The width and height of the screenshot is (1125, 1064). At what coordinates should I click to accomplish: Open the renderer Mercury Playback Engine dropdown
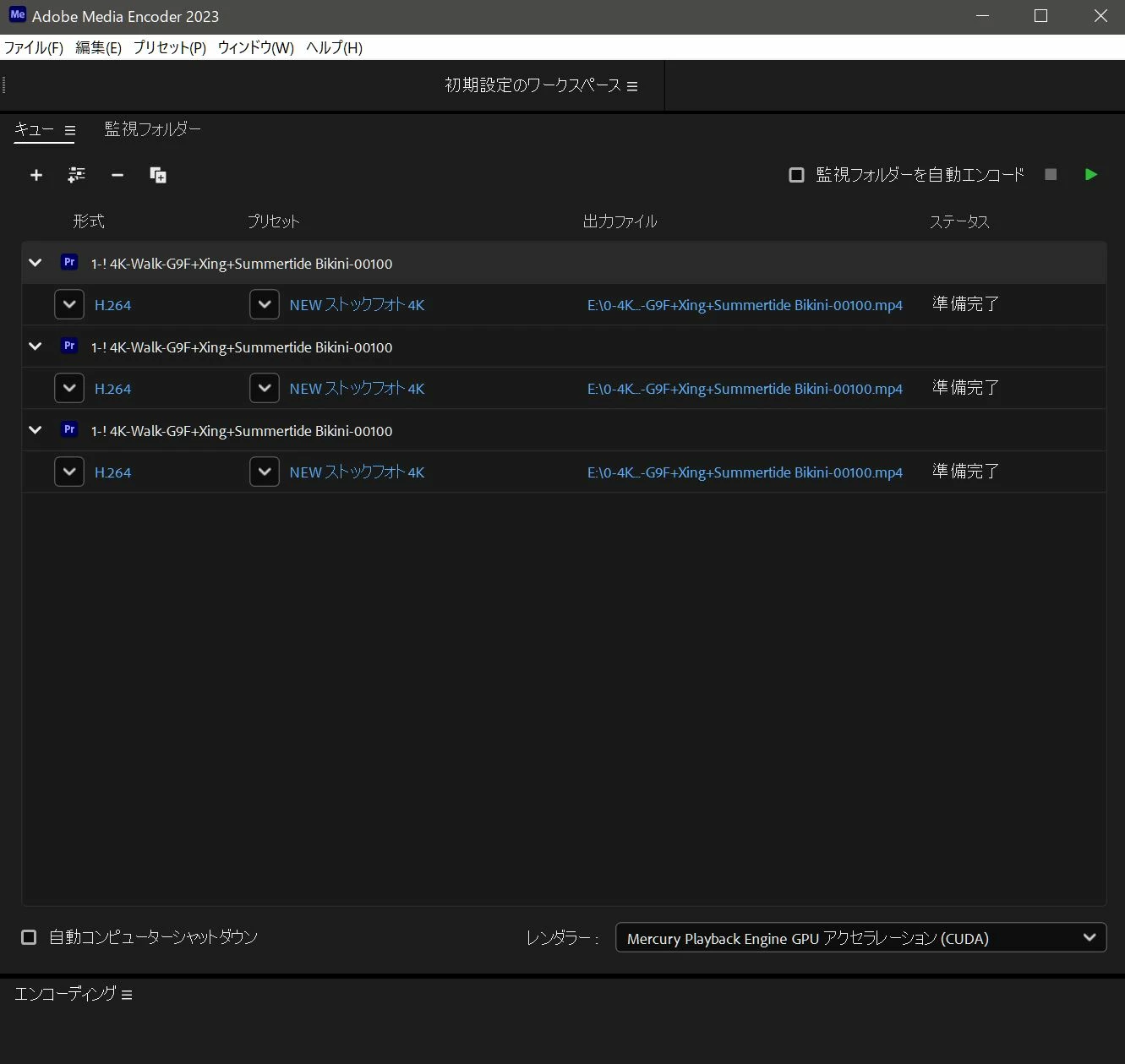point(860,937)
